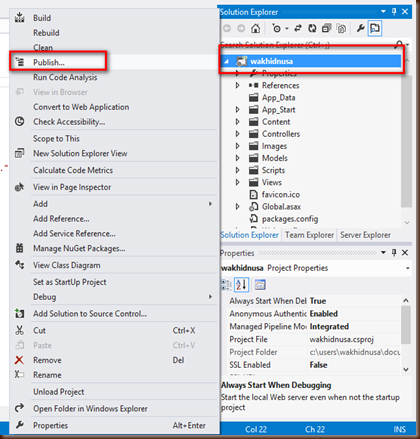The height and width of the screenshot is (439, 420).
Task: Click the Collapse All icon in Solution Explorer
Action: click(326, 29)
